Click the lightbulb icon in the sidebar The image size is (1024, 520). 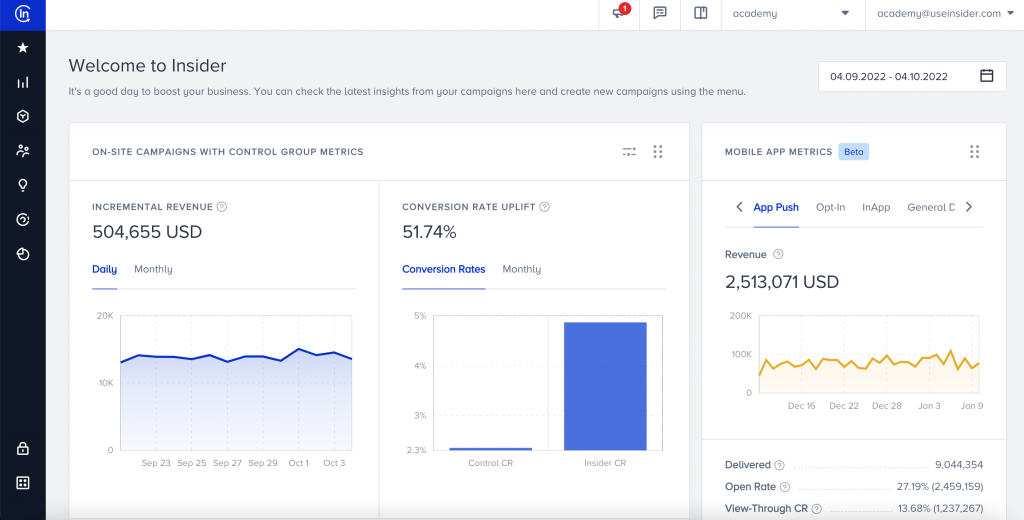point(22,185)
